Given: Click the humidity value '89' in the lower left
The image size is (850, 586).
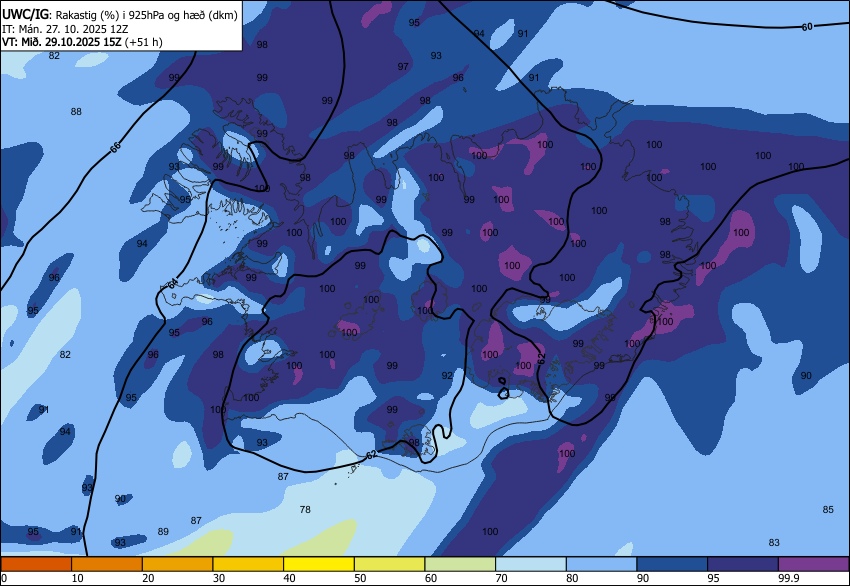Looking at the screenshot, I should [163, 532].
